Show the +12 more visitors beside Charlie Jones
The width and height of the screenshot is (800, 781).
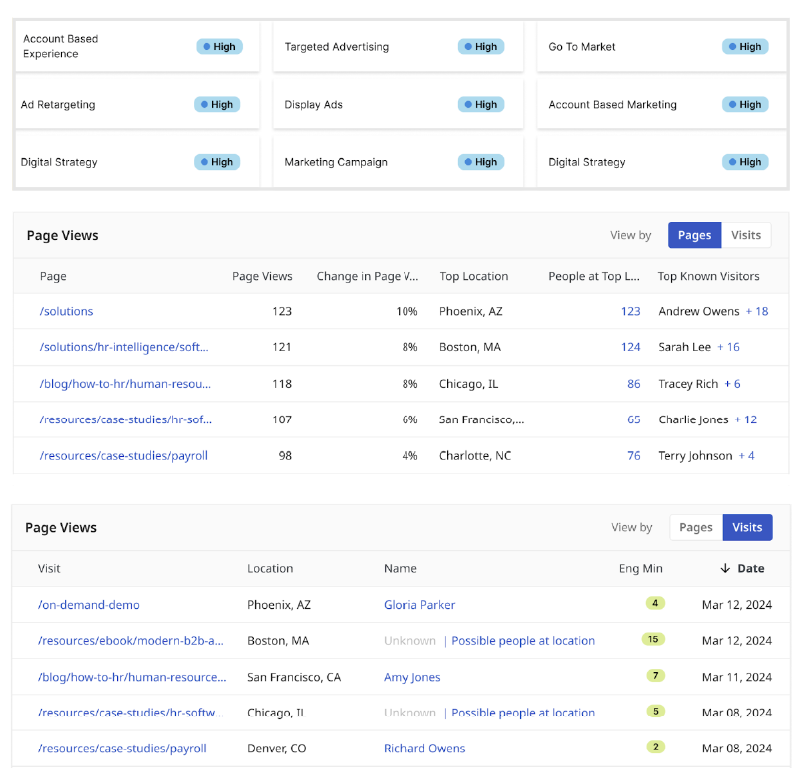point(746,420)
